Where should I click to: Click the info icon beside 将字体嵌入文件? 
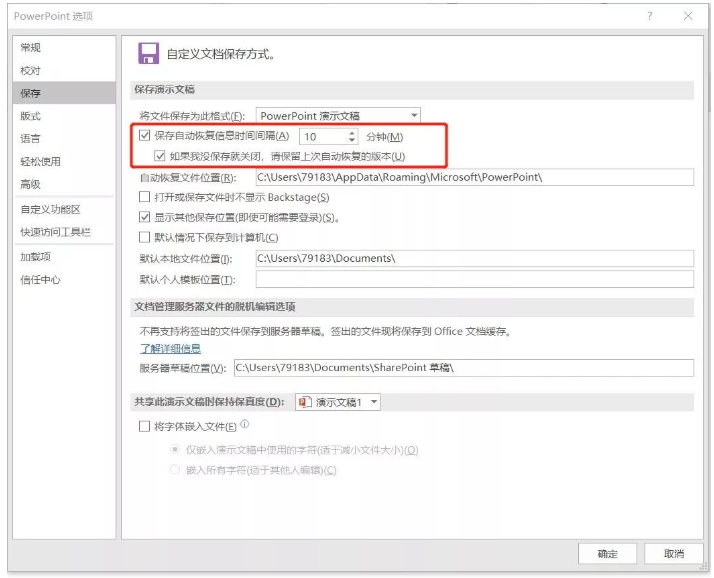pyautogui.click(x=245, y=424)
